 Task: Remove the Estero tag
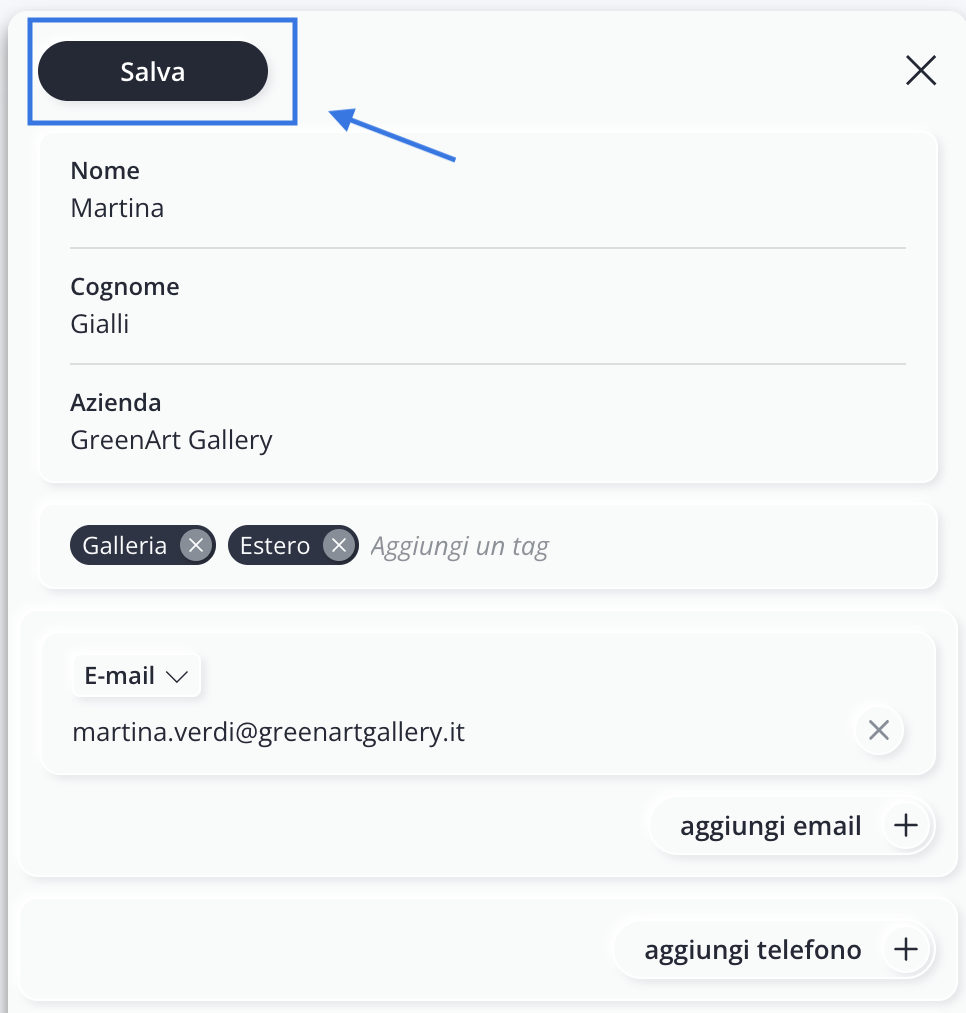[x=339, y=545]
